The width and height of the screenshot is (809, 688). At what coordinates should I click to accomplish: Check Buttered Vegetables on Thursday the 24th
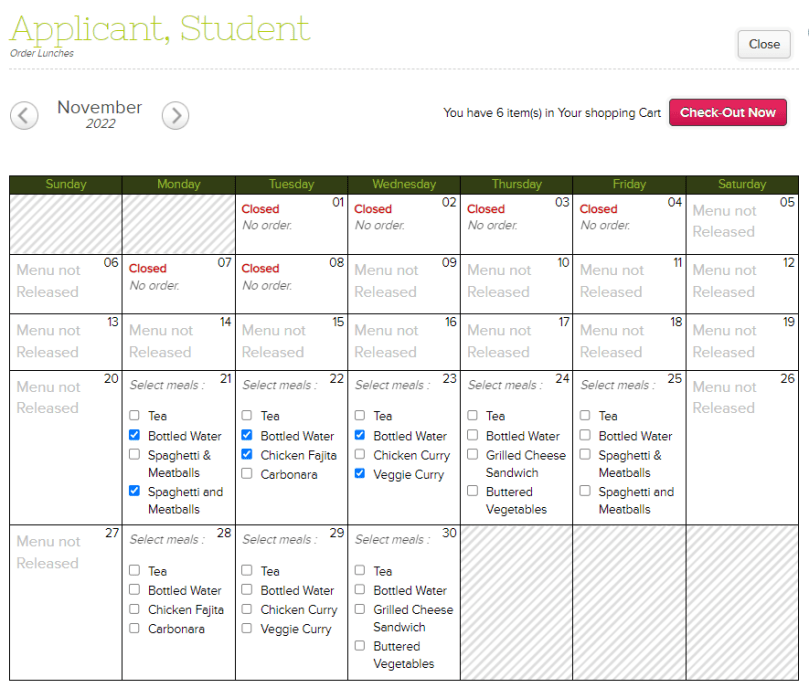coord(473,491)
